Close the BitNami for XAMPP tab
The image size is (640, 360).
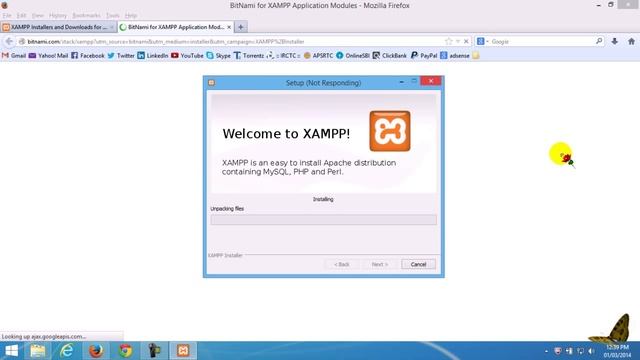tap(229, 27)
